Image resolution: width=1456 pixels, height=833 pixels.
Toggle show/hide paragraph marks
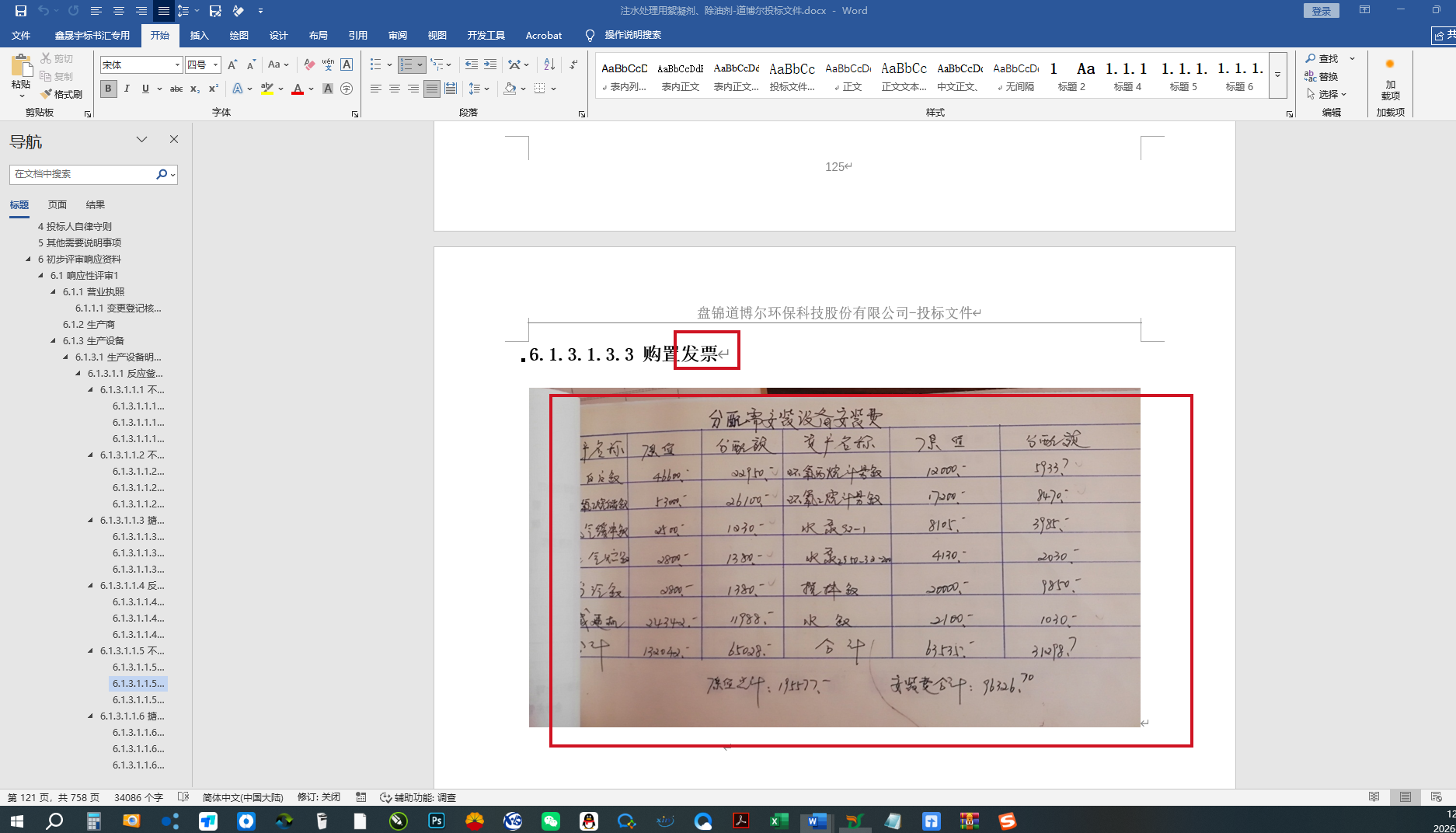coord(573,64)
